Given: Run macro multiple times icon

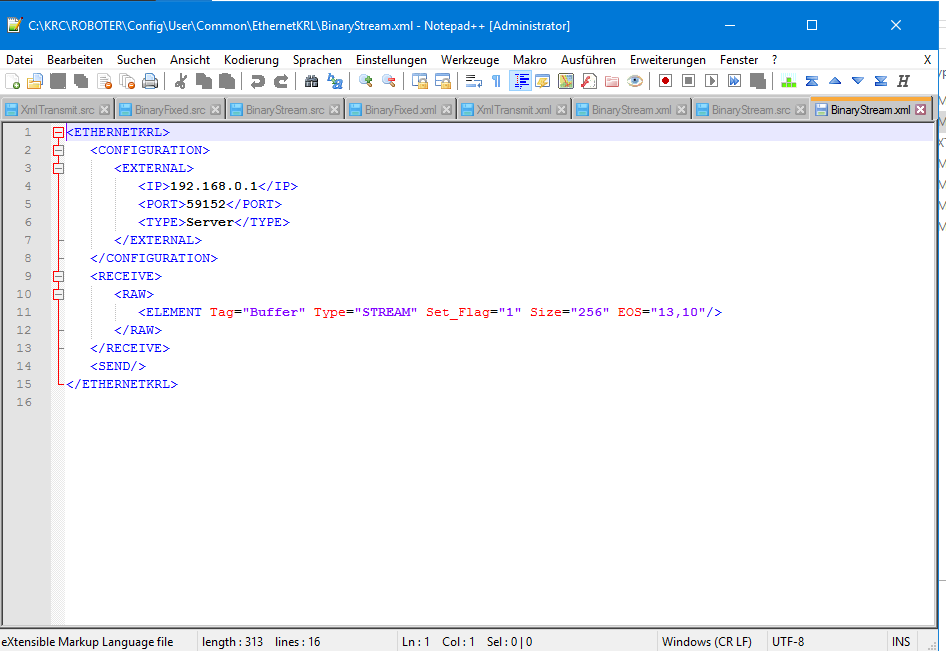Looking at the screenshot, I should pos(734,81).
